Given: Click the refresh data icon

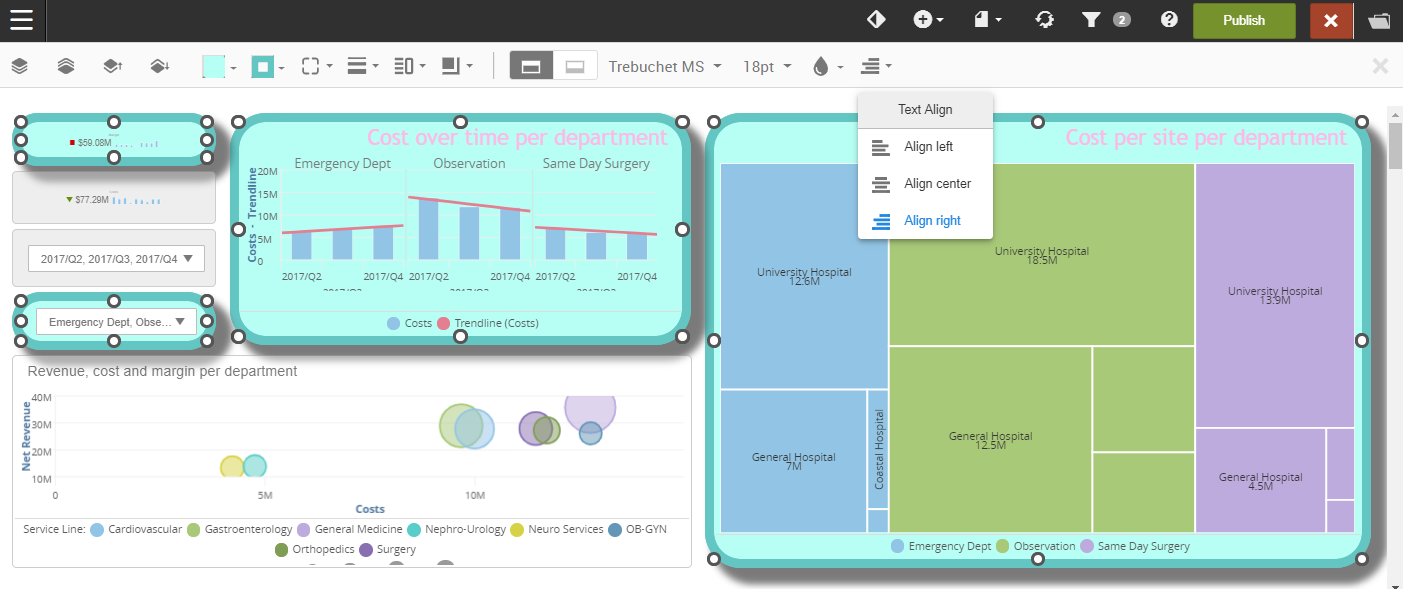Looking at the screenshot, I should pyautogui.click(x=1045, y=20).
